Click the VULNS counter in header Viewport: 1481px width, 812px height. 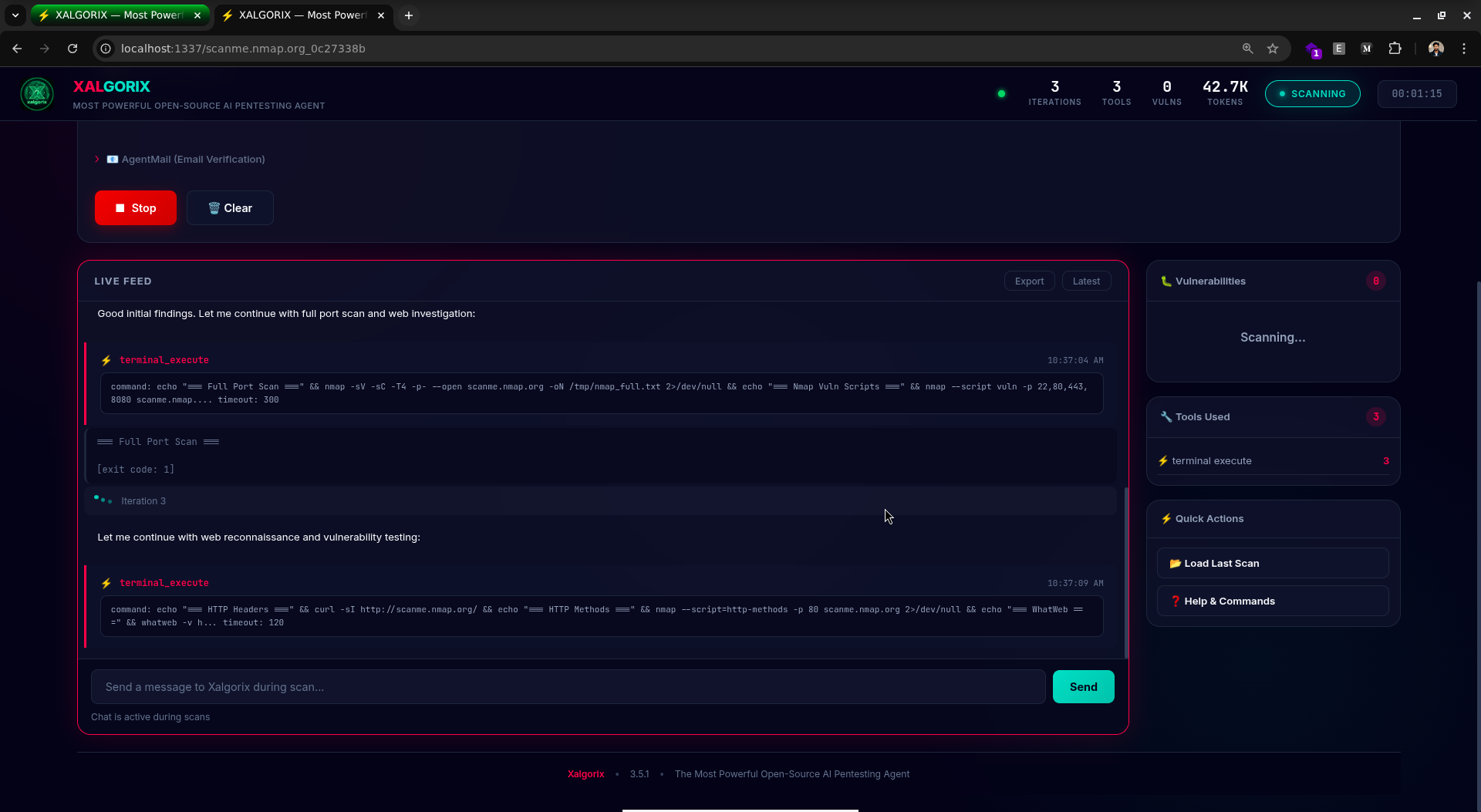click(1166, 93)
